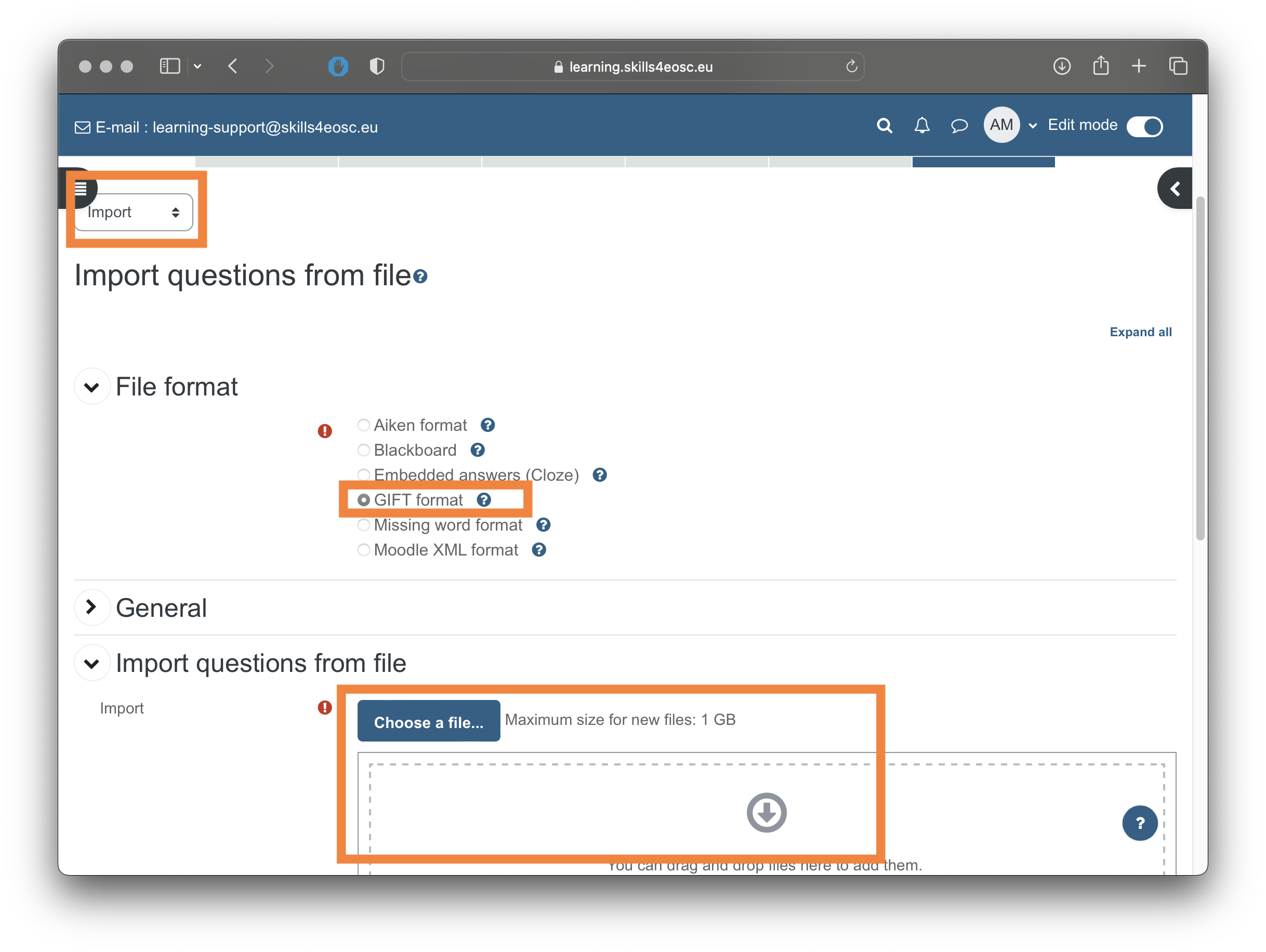The width and height of the screenshot is (1266, 952).
Task: Open a new tab with the plus icon
Action: (1139, 67)
